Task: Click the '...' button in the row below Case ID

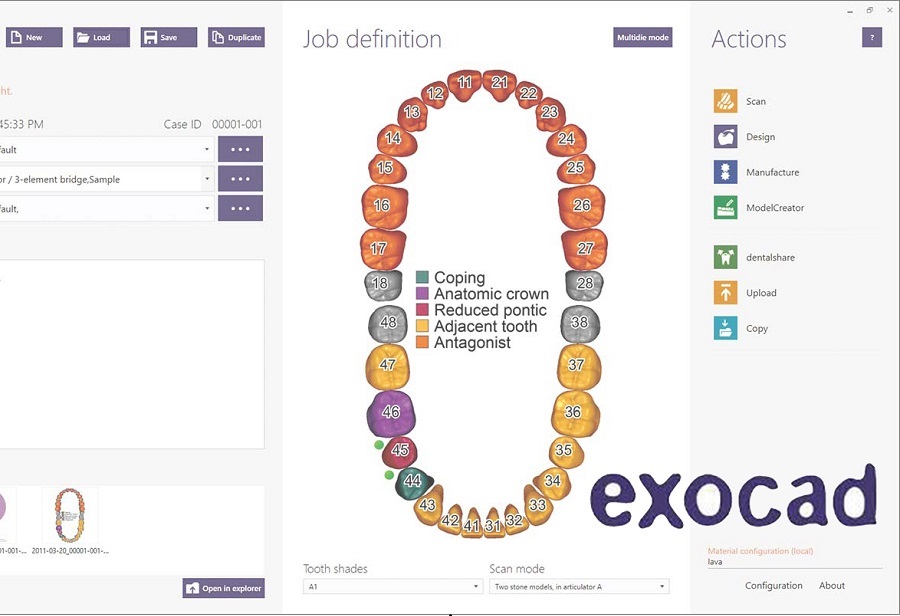Action: click(240, 149)
